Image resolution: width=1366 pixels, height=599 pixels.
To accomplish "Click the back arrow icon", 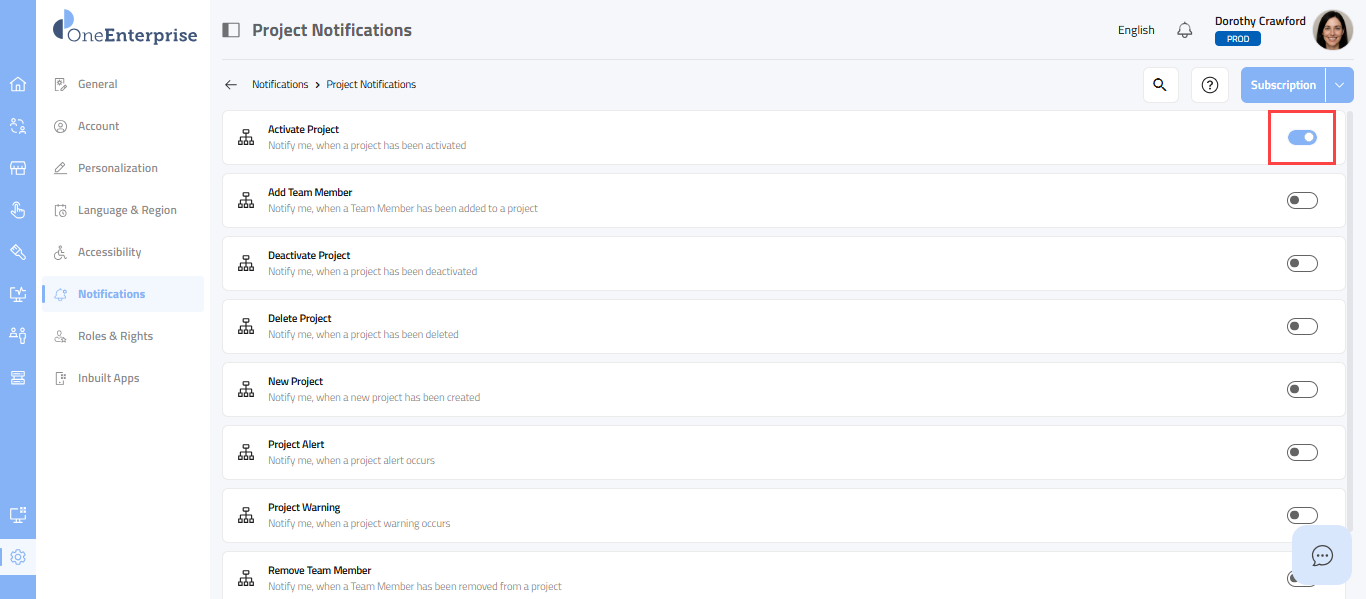I will point(231,85).
